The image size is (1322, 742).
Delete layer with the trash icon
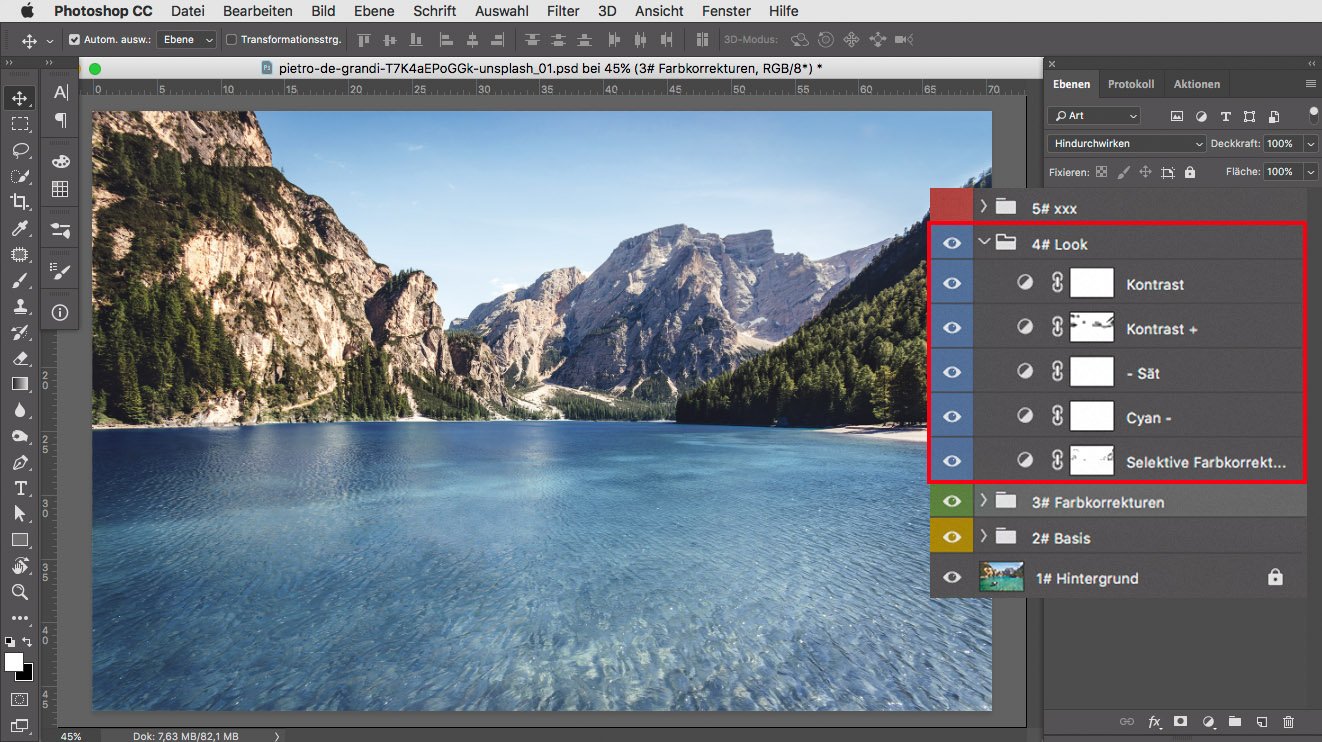tap(1288, 721)
